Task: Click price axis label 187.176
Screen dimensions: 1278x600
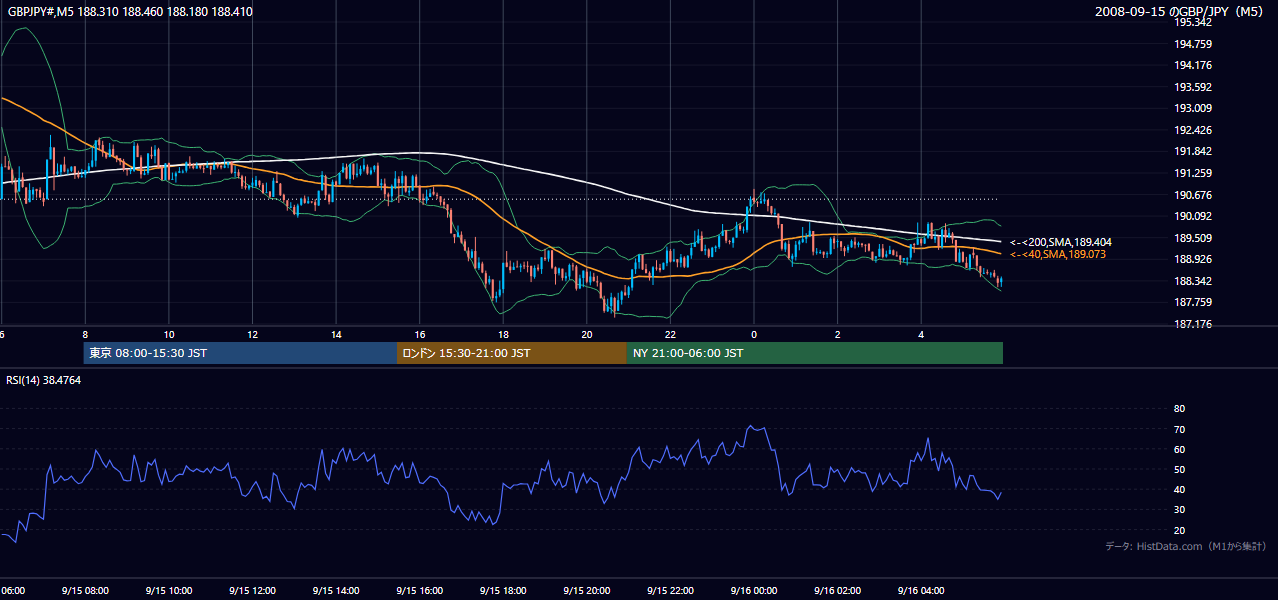Action: [x=1193, y=325]
